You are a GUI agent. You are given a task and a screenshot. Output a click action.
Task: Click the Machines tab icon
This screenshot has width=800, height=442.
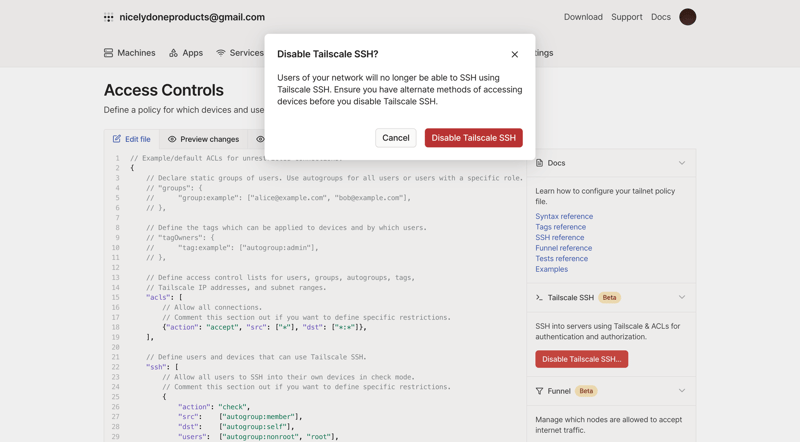pos(108,53)
